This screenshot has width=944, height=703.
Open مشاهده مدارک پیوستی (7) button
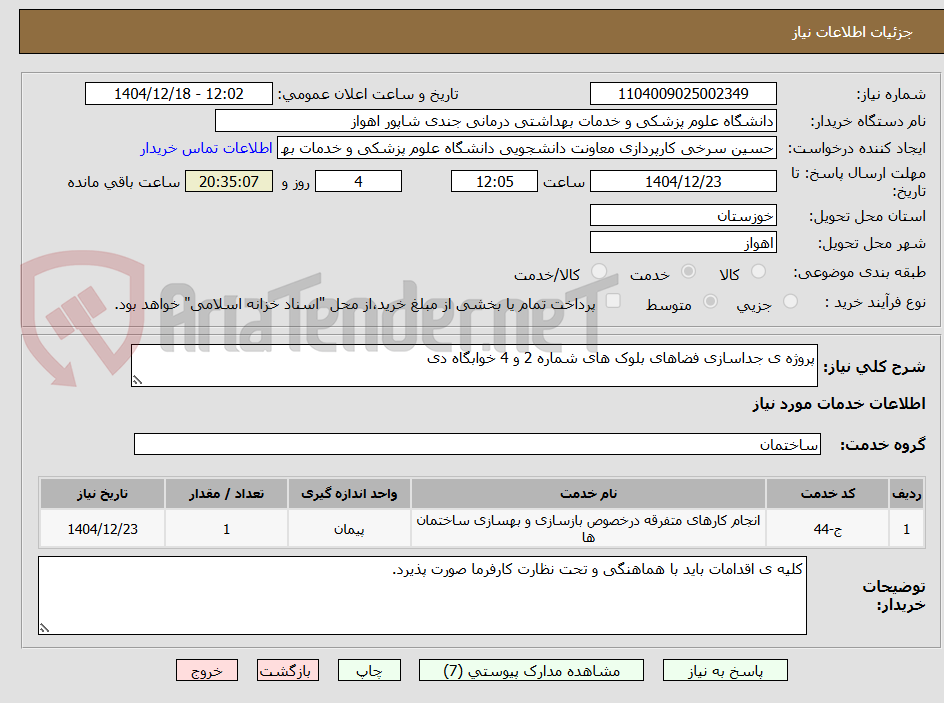click(x=531, y=670)
